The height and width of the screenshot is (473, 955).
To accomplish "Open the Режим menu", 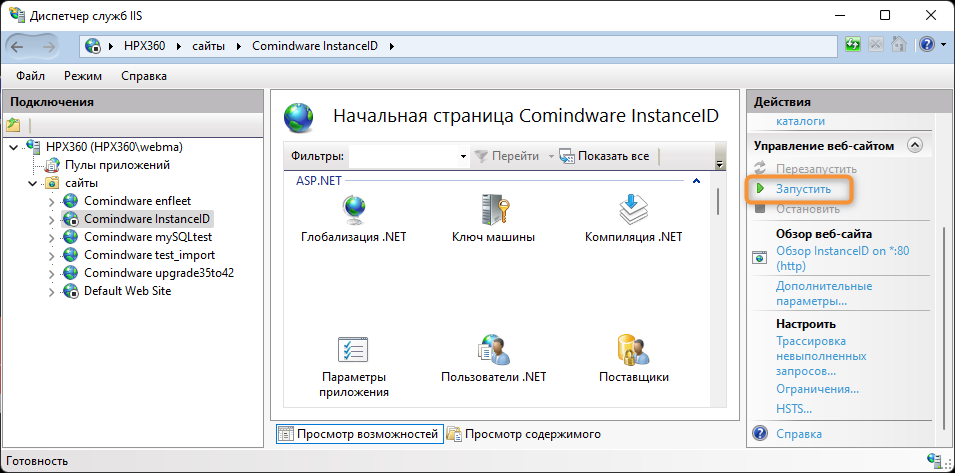I will (x=83, y=76).
